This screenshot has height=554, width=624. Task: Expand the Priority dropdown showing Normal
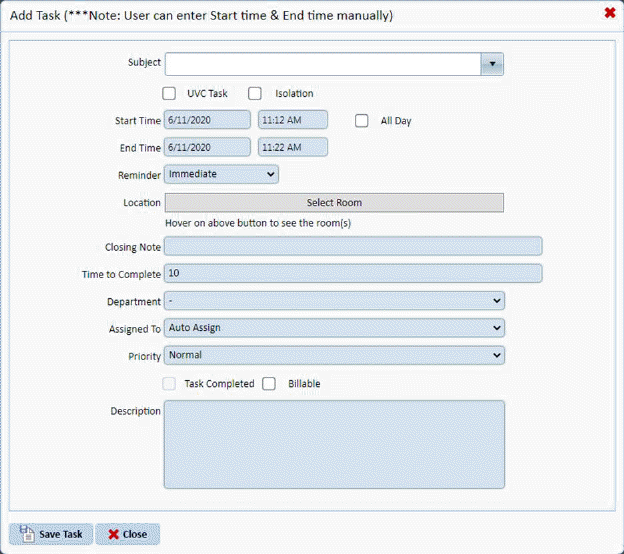[334, 355]
